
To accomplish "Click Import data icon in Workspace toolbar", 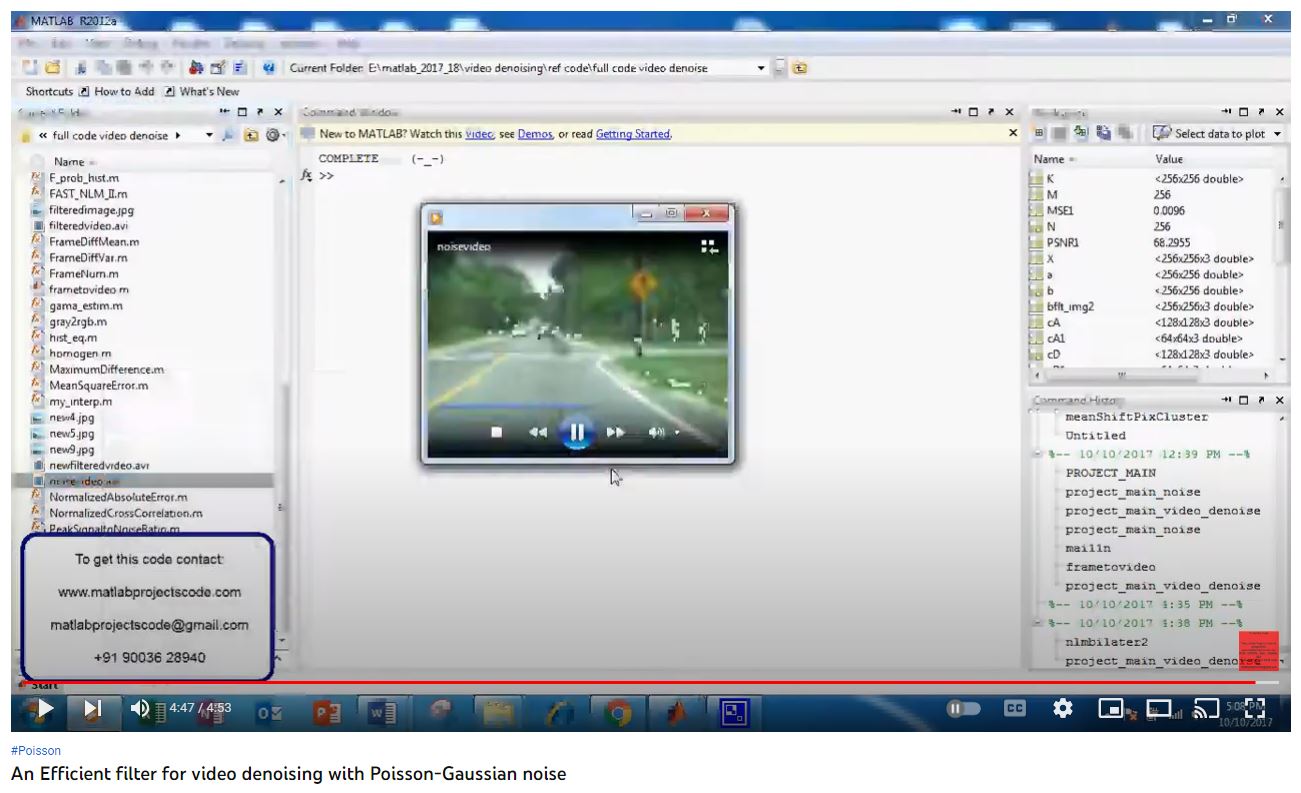I will point(1081,134).
